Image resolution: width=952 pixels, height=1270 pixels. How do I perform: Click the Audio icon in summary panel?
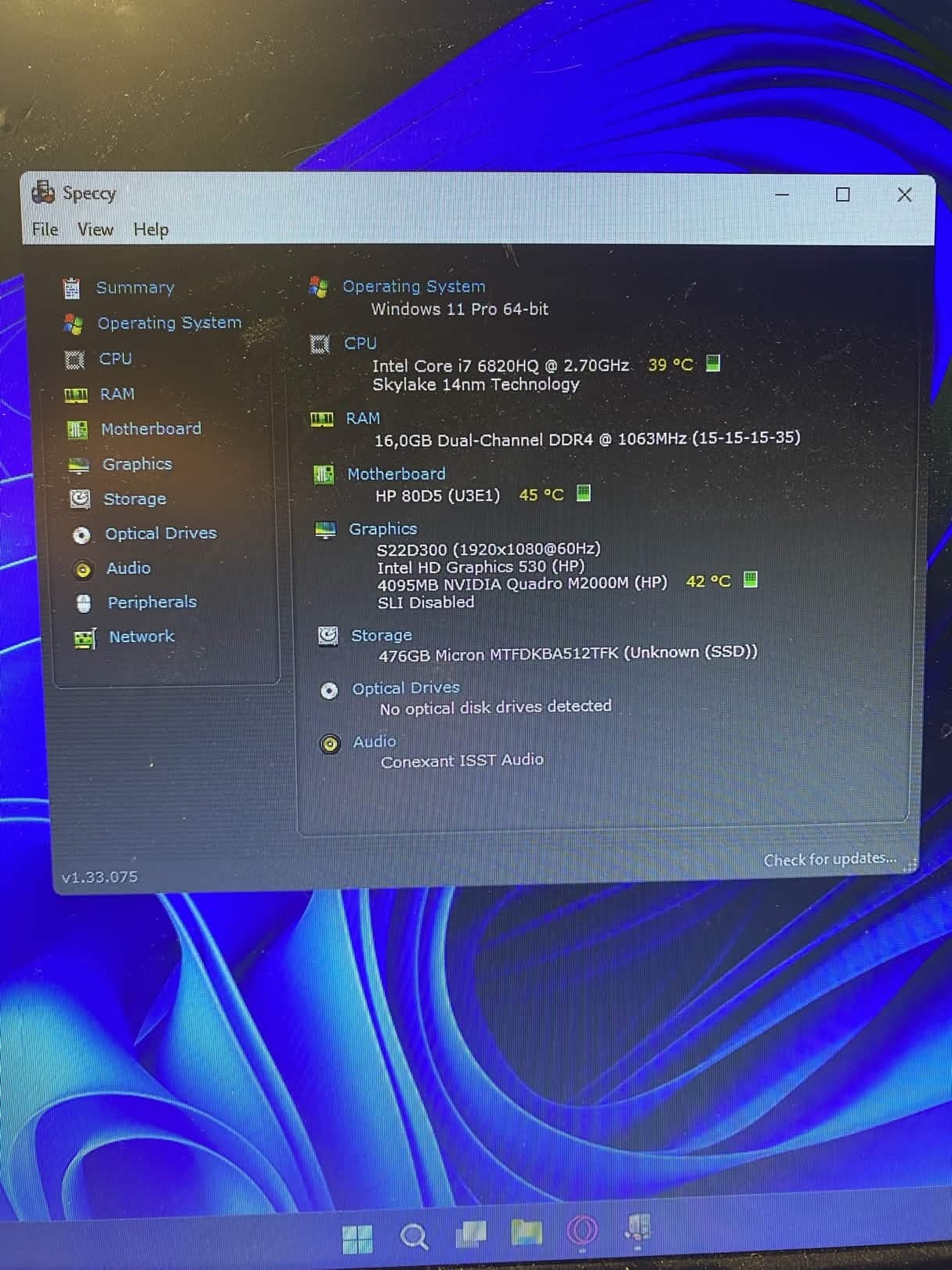(330, 743)
